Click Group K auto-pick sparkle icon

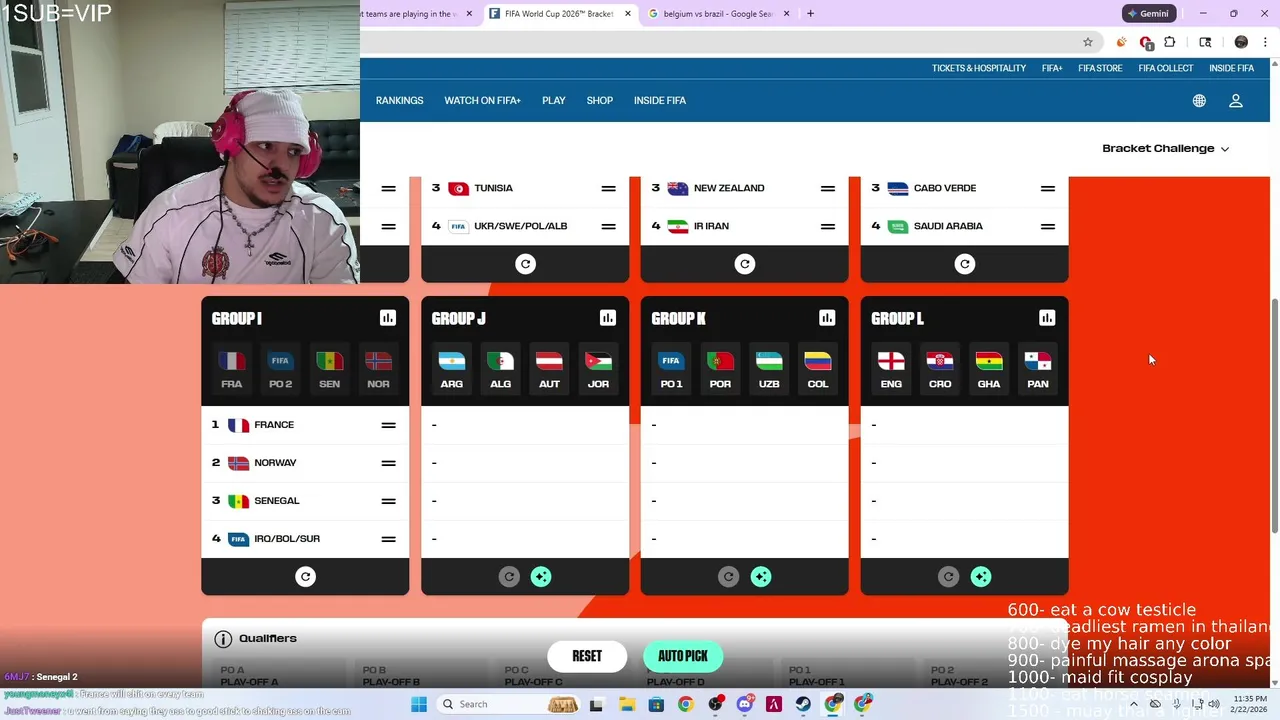pos(761,576)
